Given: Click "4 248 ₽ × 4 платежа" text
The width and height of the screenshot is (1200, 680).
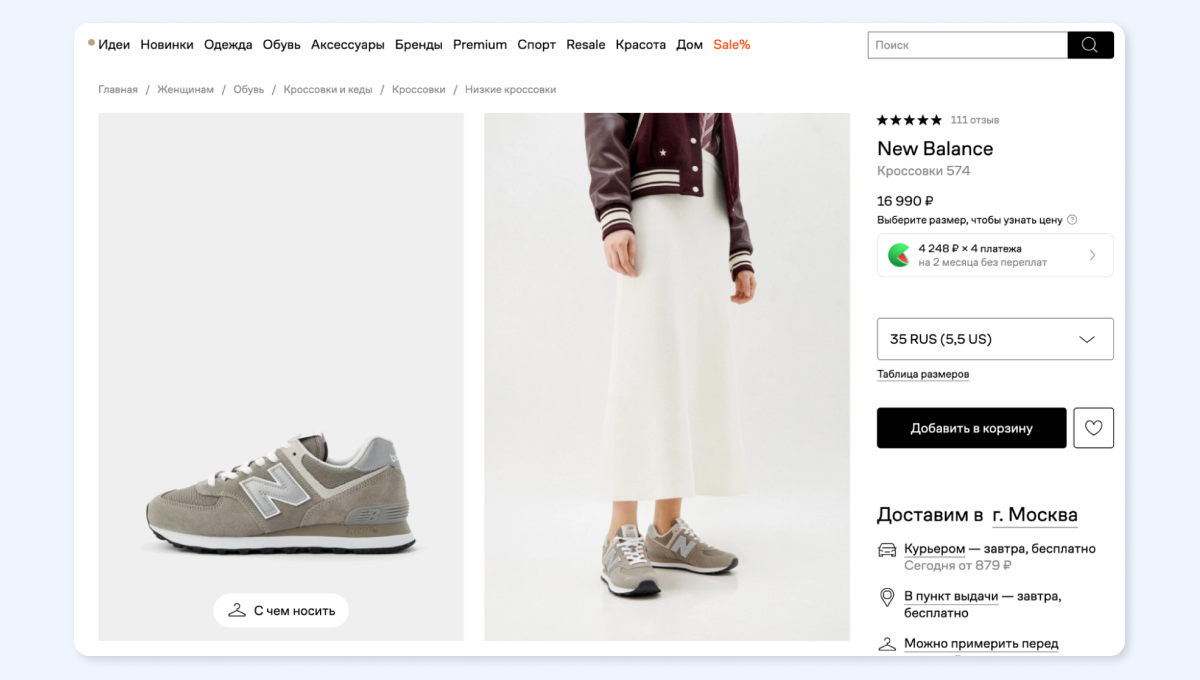Looking at the screenshot, I should coord(970,248).
